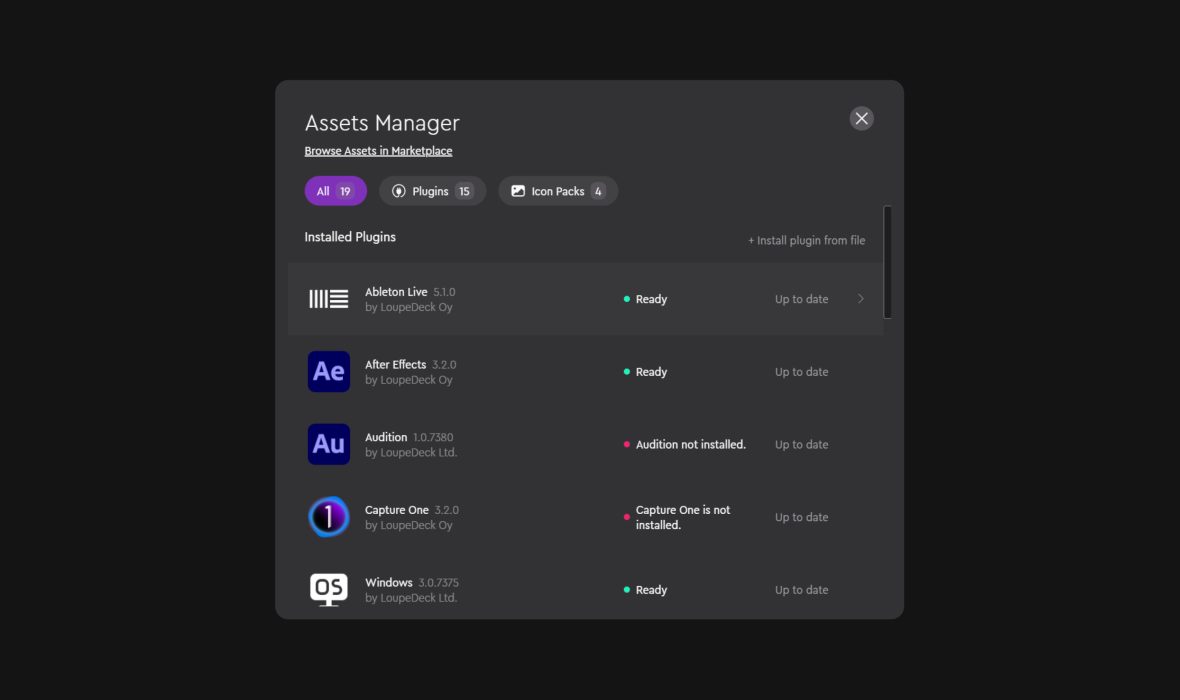Viewport: 1180px width, 700px height.
Task: Click the assets list scrollbar
Action: [x=887, y=262]
